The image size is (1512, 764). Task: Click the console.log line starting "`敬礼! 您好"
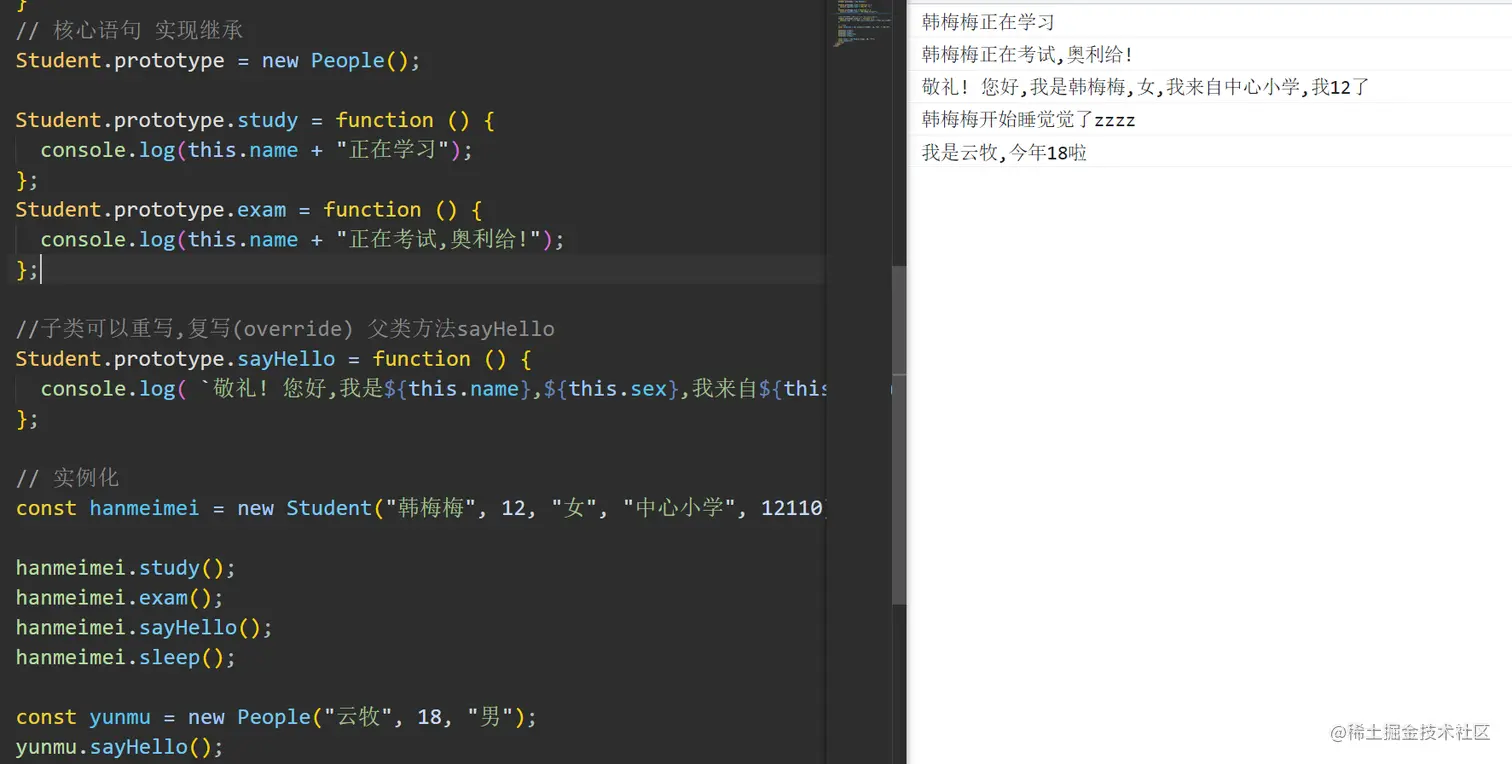(433, 389)
